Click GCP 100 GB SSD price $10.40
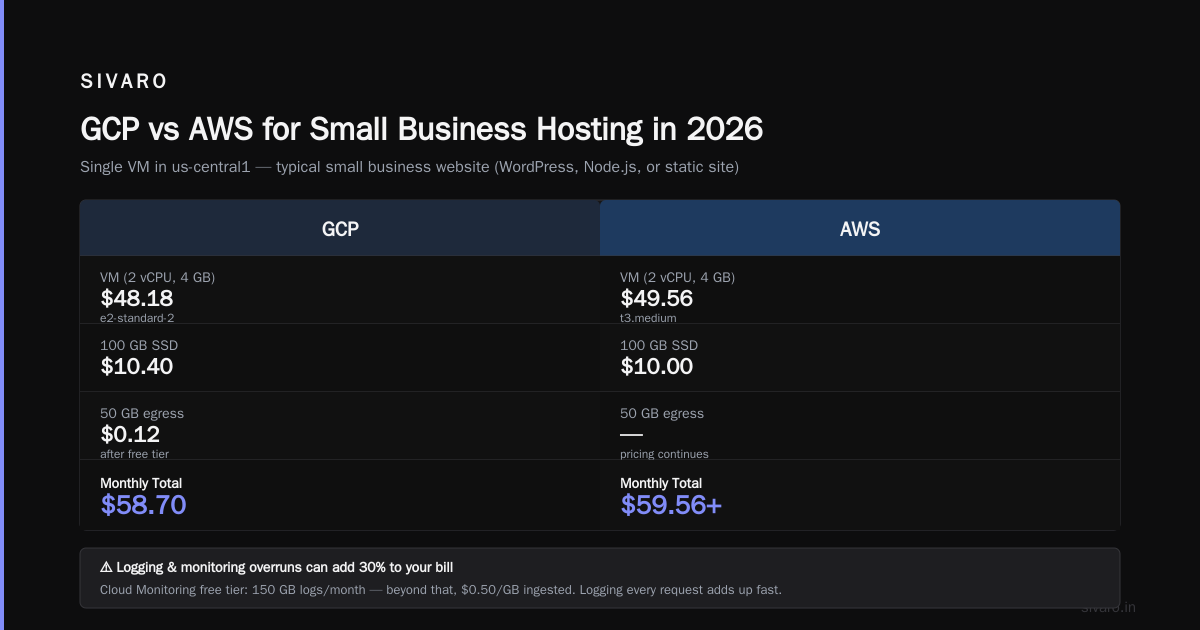Screen dimensions: 1200x630 137,366
